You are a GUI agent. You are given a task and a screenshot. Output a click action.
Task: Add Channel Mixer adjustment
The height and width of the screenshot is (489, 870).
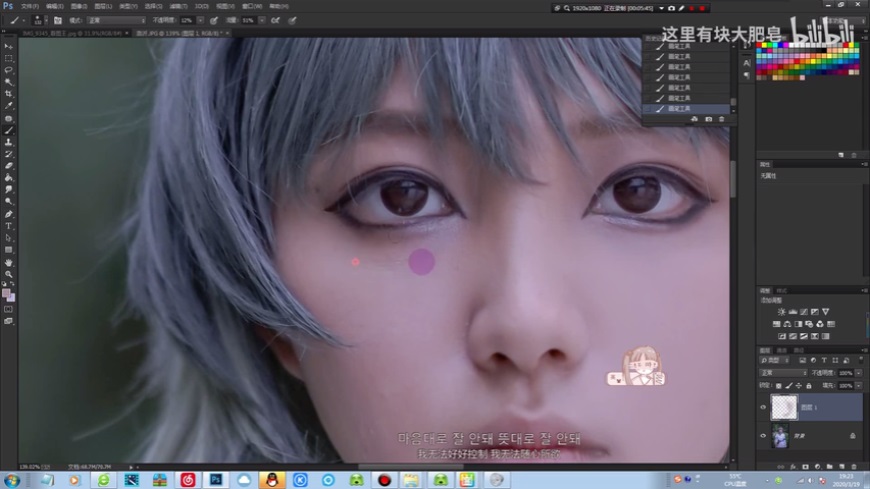tap(820, 324)
